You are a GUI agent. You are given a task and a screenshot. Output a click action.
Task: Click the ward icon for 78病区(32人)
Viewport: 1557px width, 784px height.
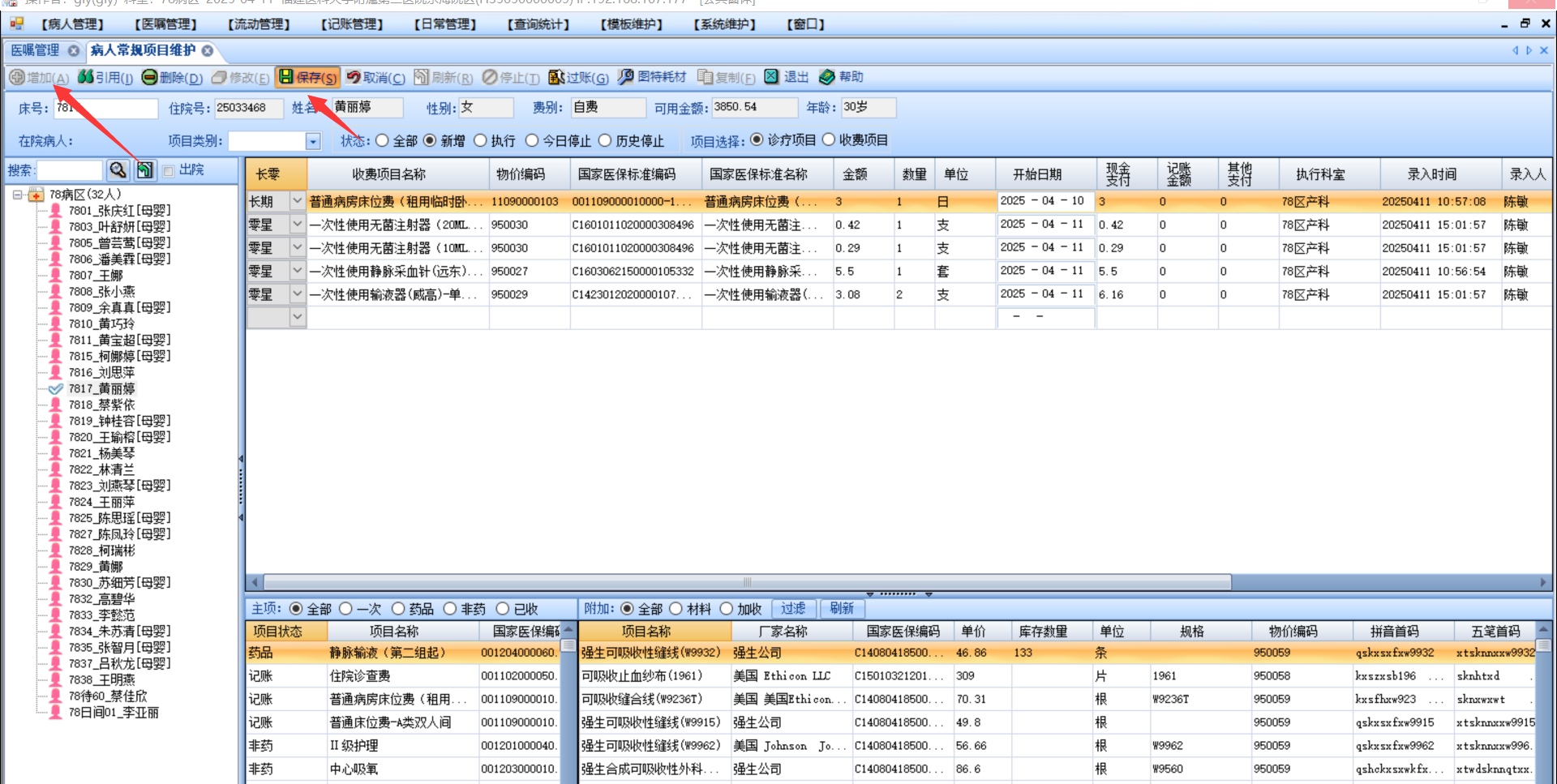[36, 195]
